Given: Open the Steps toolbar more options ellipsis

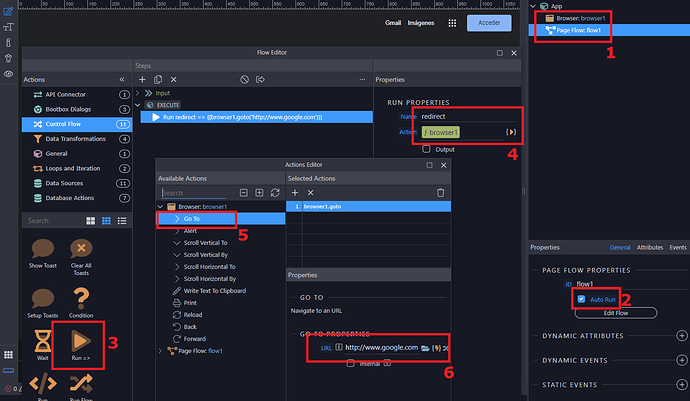Looking at the screenshot, I should tap(362, 80).
